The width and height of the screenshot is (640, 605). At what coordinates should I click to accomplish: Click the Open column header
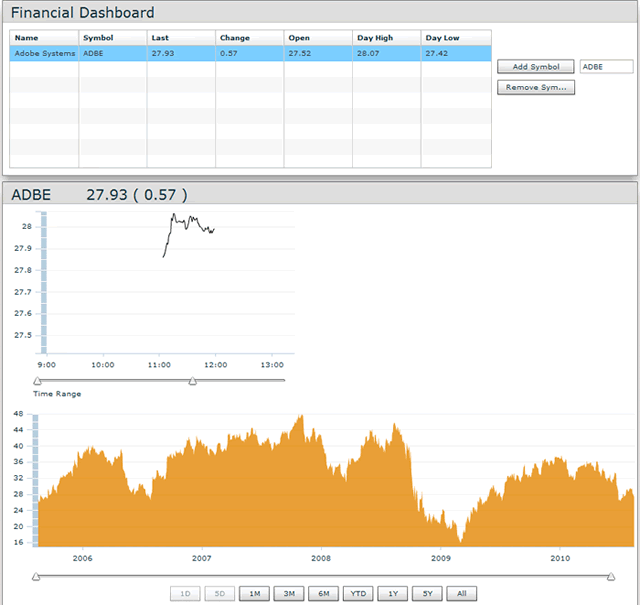point(317,38)
